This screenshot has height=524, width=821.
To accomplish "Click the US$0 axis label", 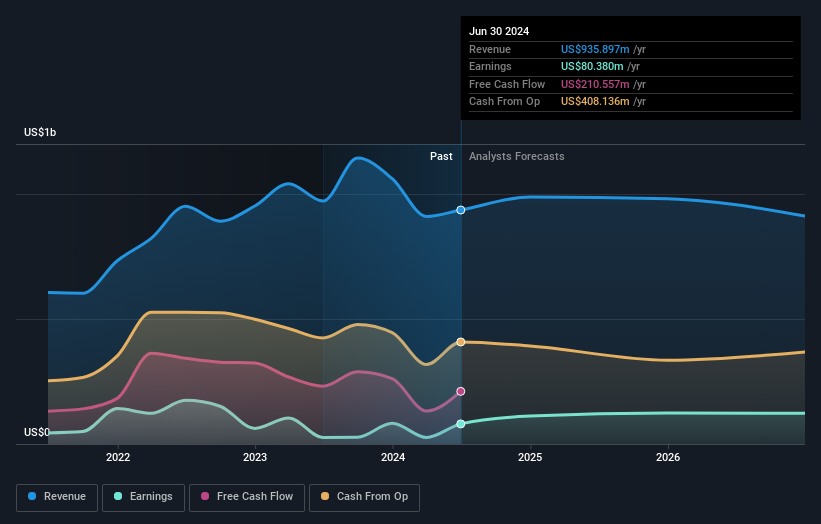I will (x=37, y=432).
